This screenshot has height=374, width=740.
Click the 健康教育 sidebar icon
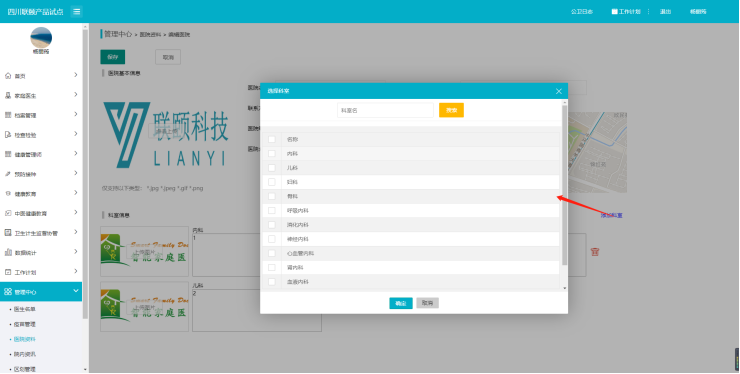pyautogui.click(x=8, y=194)
